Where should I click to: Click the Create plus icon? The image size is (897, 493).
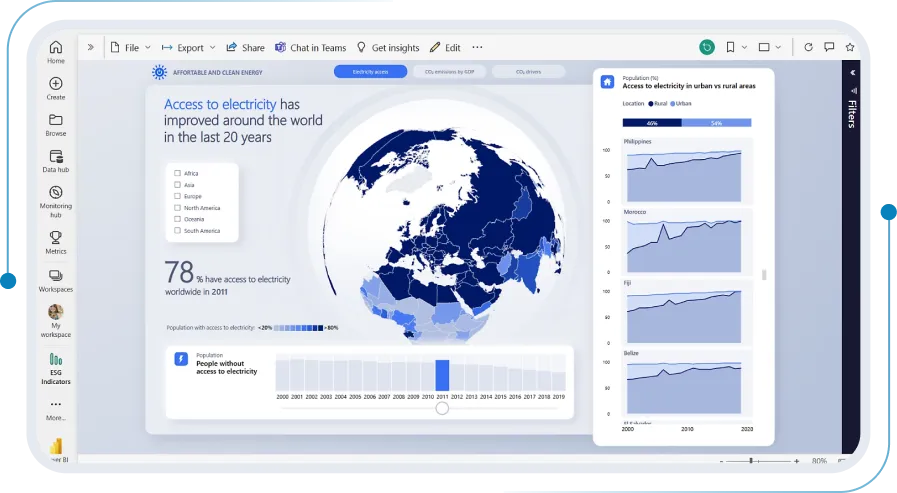(55, 84)
